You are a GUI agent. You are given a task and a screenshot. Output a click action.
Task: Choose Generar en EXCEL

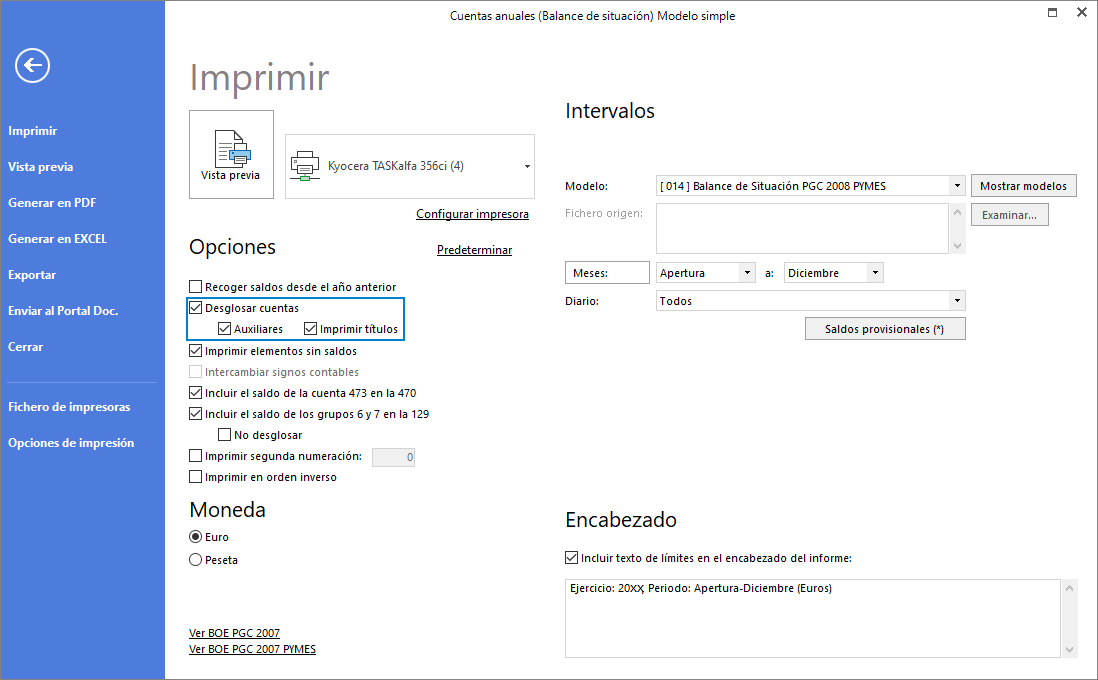click(x=57, y=239)
